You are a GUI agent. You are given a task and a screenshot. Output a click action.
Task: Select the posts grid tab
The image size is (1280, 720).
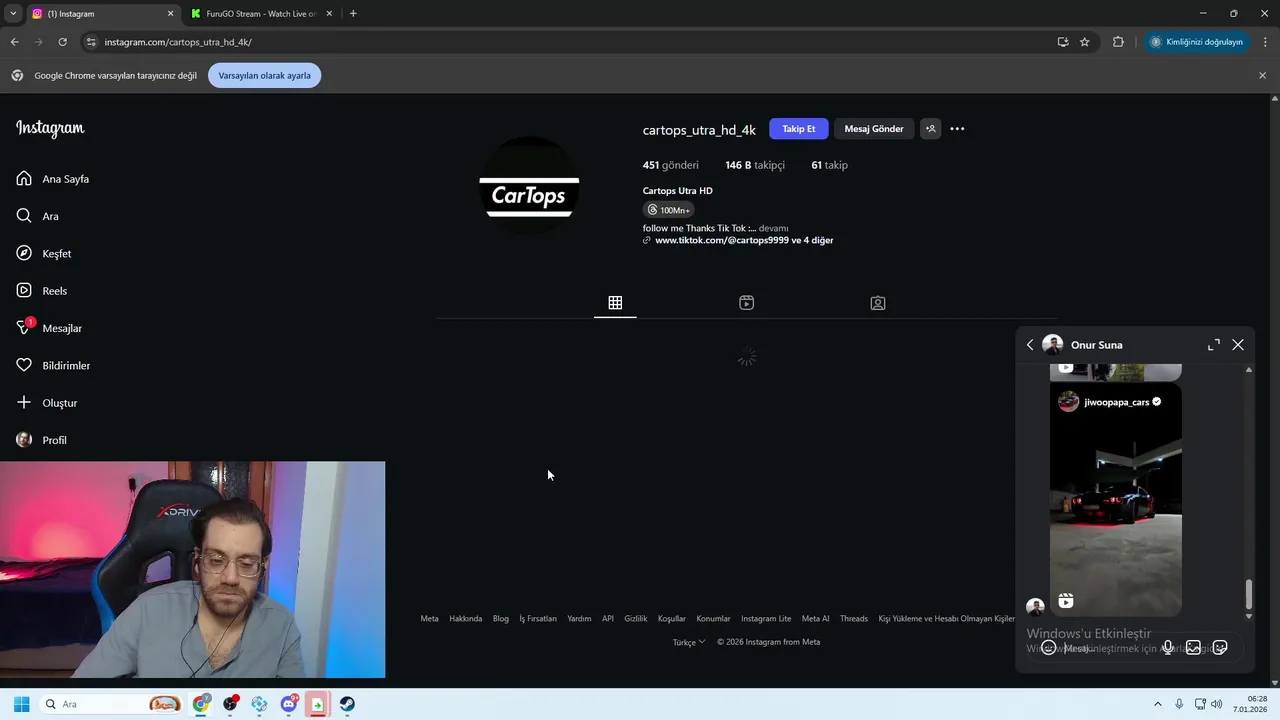coord(615,303)
